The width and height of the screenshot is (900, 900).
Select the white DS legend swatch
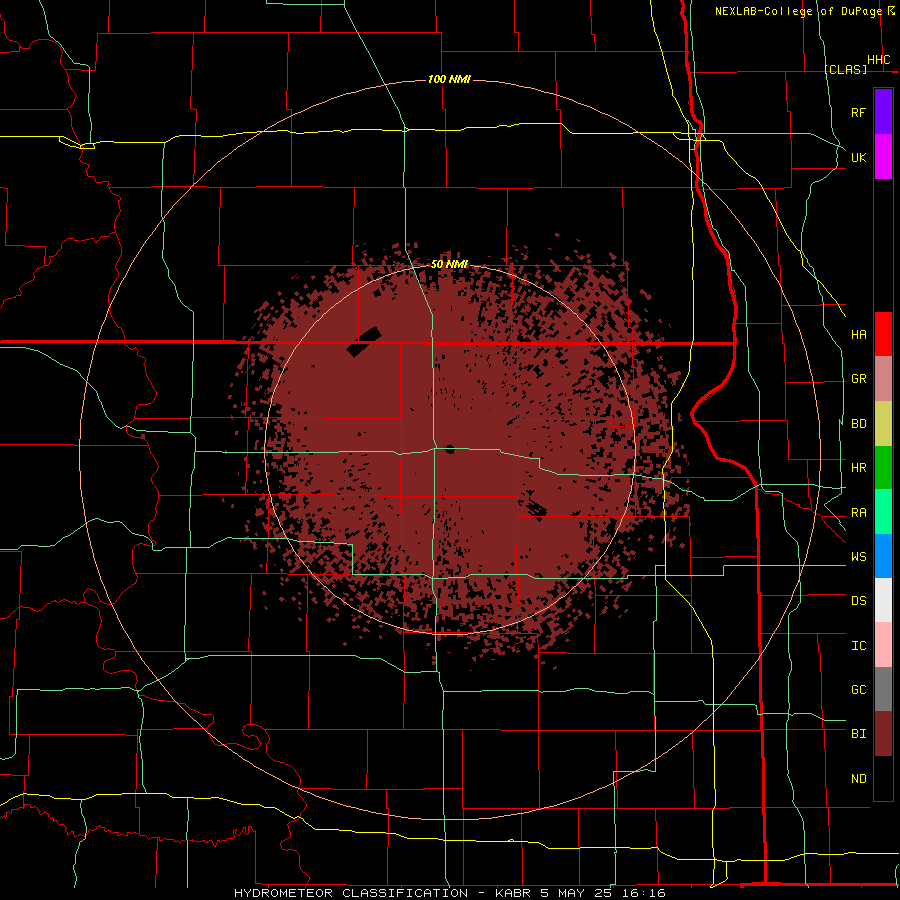point(883,600)
